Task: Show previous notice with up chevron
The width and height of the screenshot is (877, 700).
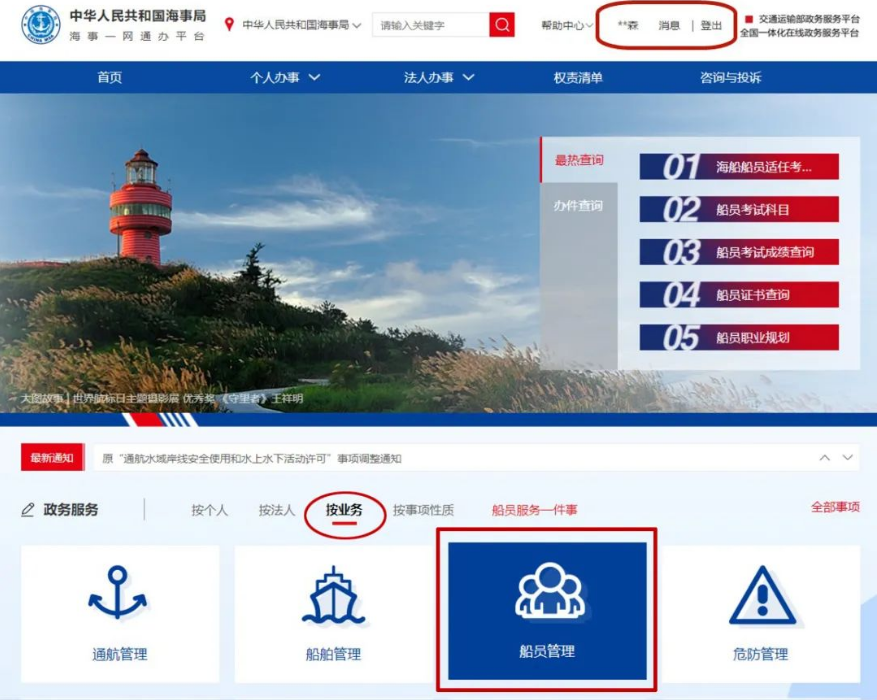Action: pyautogui.click(x=825, y=458)
